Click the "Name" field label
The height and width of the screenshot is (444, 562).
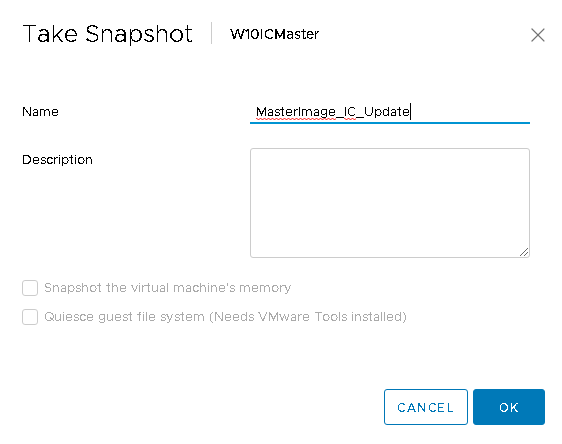[40, 112]
